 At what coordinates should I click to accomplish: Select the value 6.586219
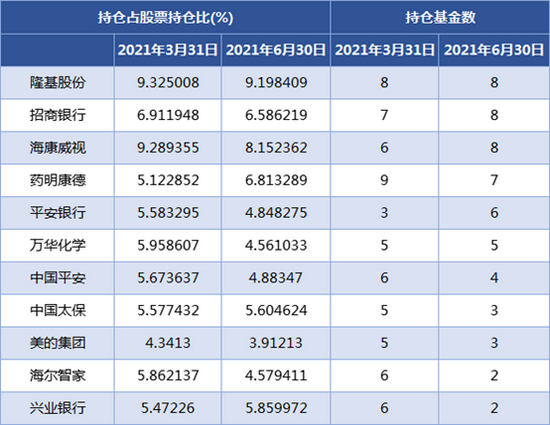(x=276, y=115)
